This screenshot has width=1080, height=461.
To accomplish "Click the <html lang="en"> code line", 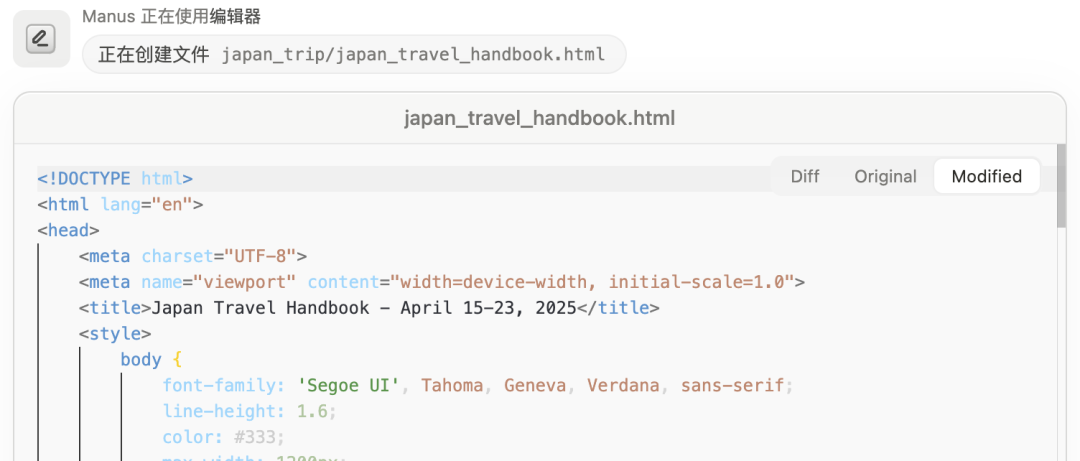I will pos(120,204).
